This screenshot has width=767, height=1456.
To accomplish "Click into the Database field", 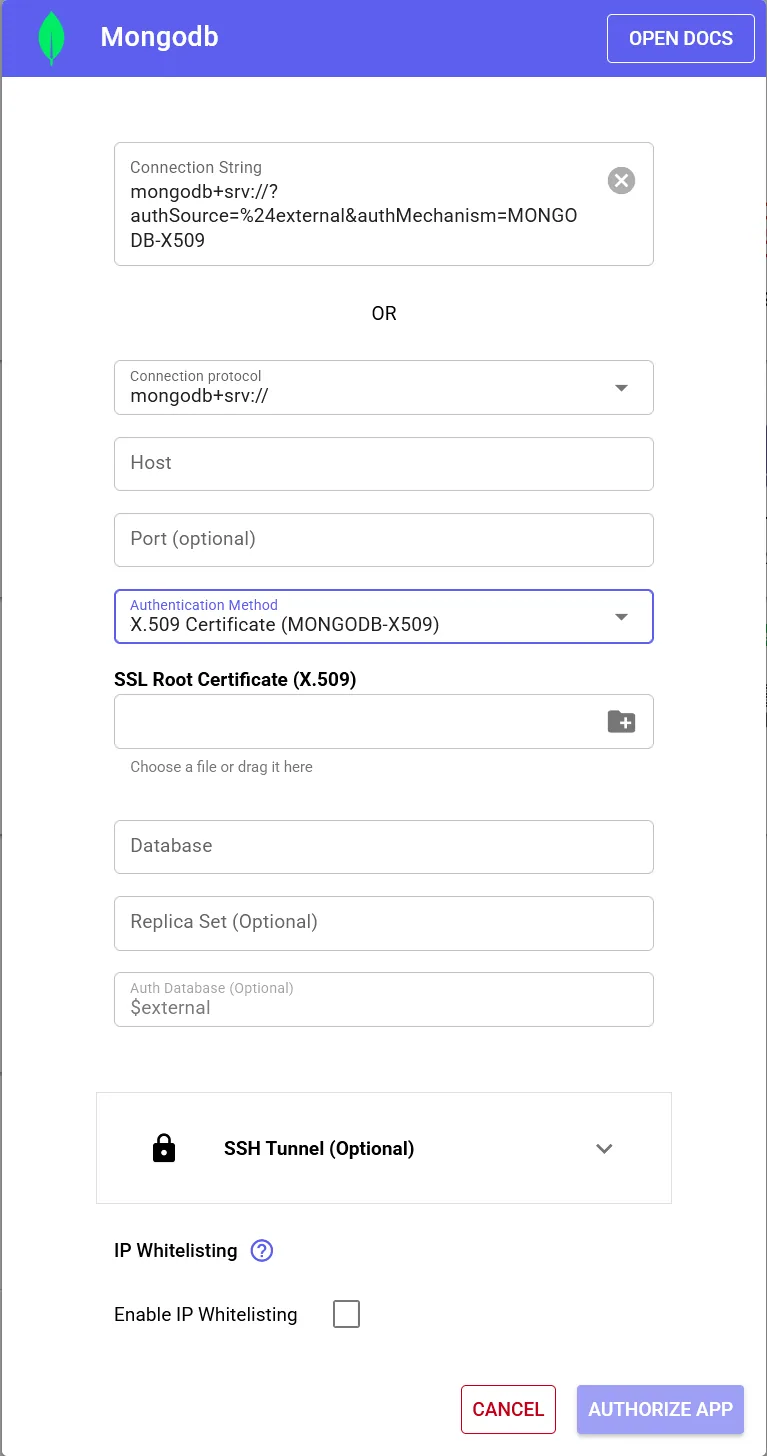I will [384, 846].
